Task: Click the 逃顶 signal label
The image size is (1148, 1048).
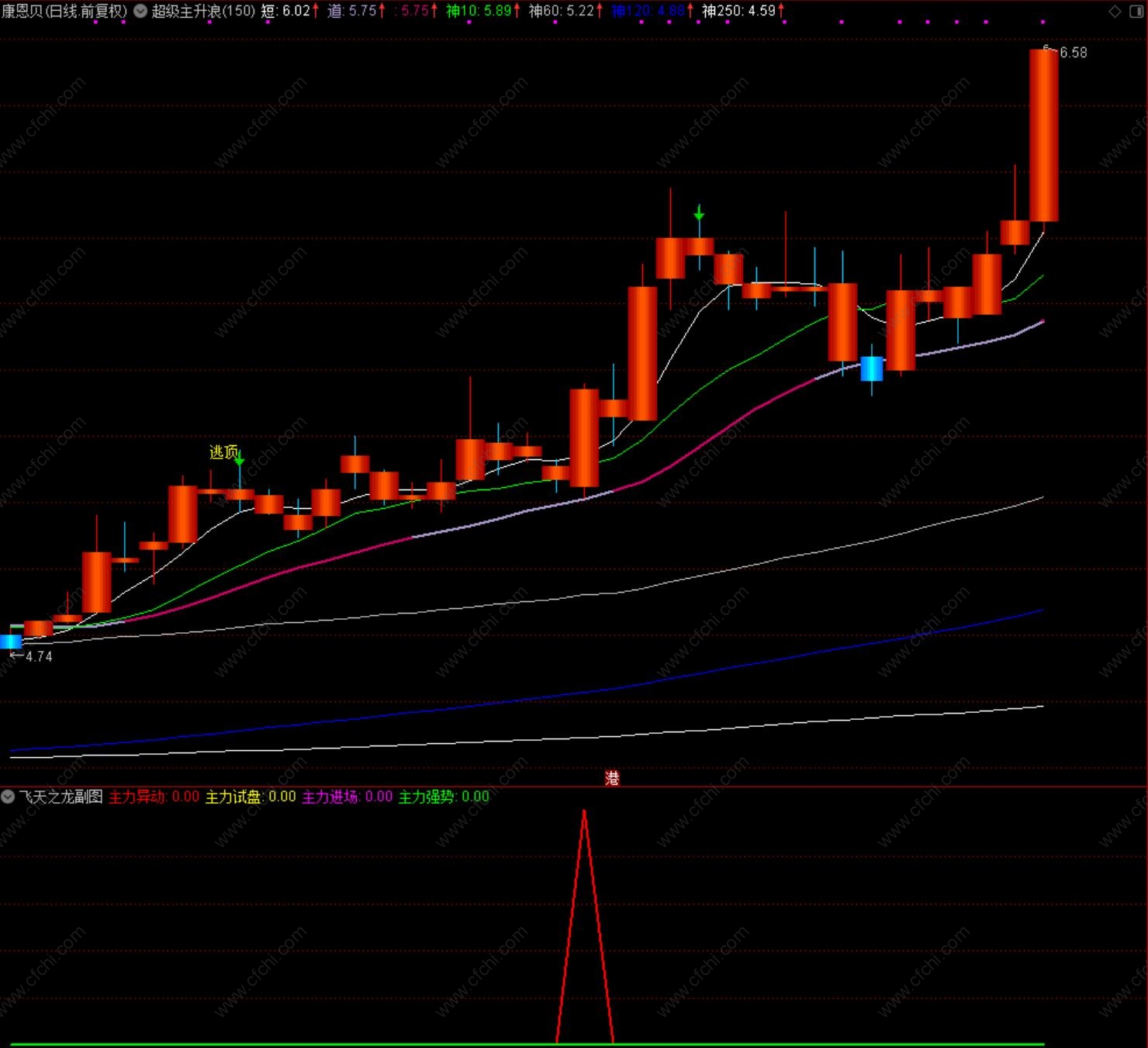Action: tap(223, 451)
